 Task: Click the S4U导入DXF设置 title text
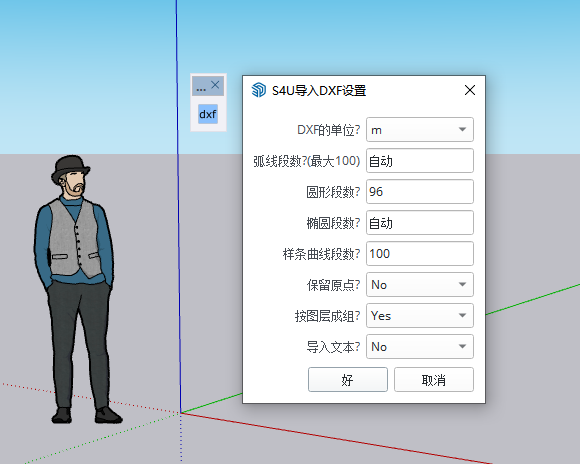(x=319, y=90)
